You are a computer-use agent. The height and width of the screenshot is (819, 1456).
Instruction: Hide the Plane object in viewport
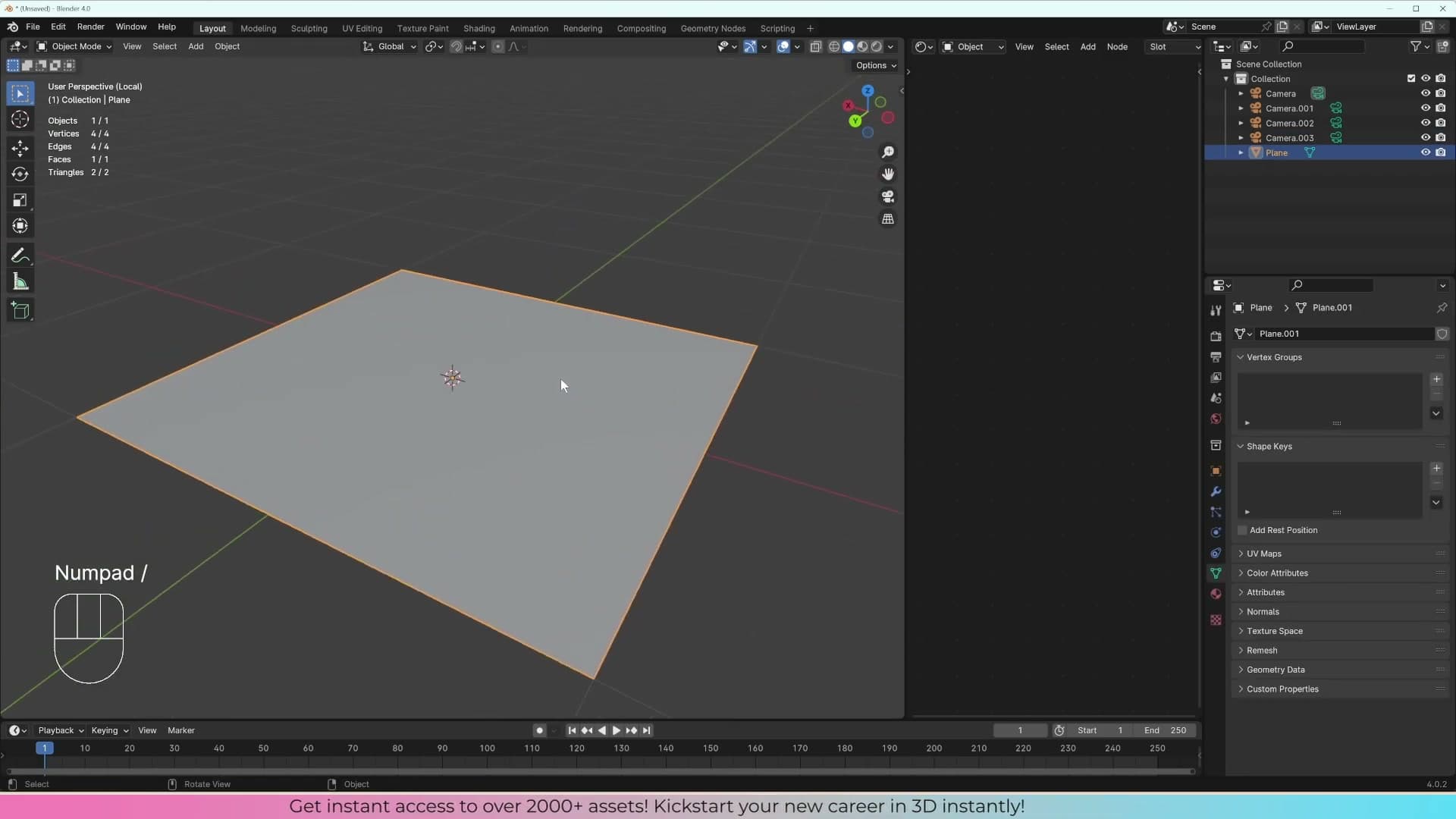[x=1426, y=152]
